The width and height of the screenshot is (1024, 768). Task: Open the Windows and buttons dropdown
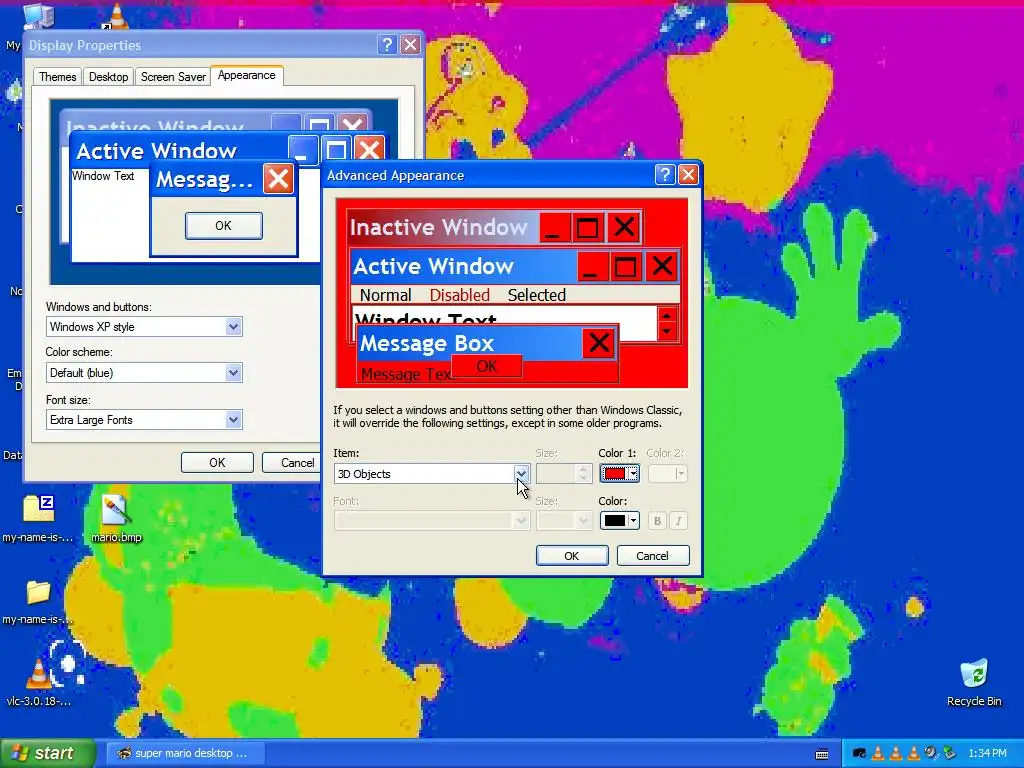[144, 327]
